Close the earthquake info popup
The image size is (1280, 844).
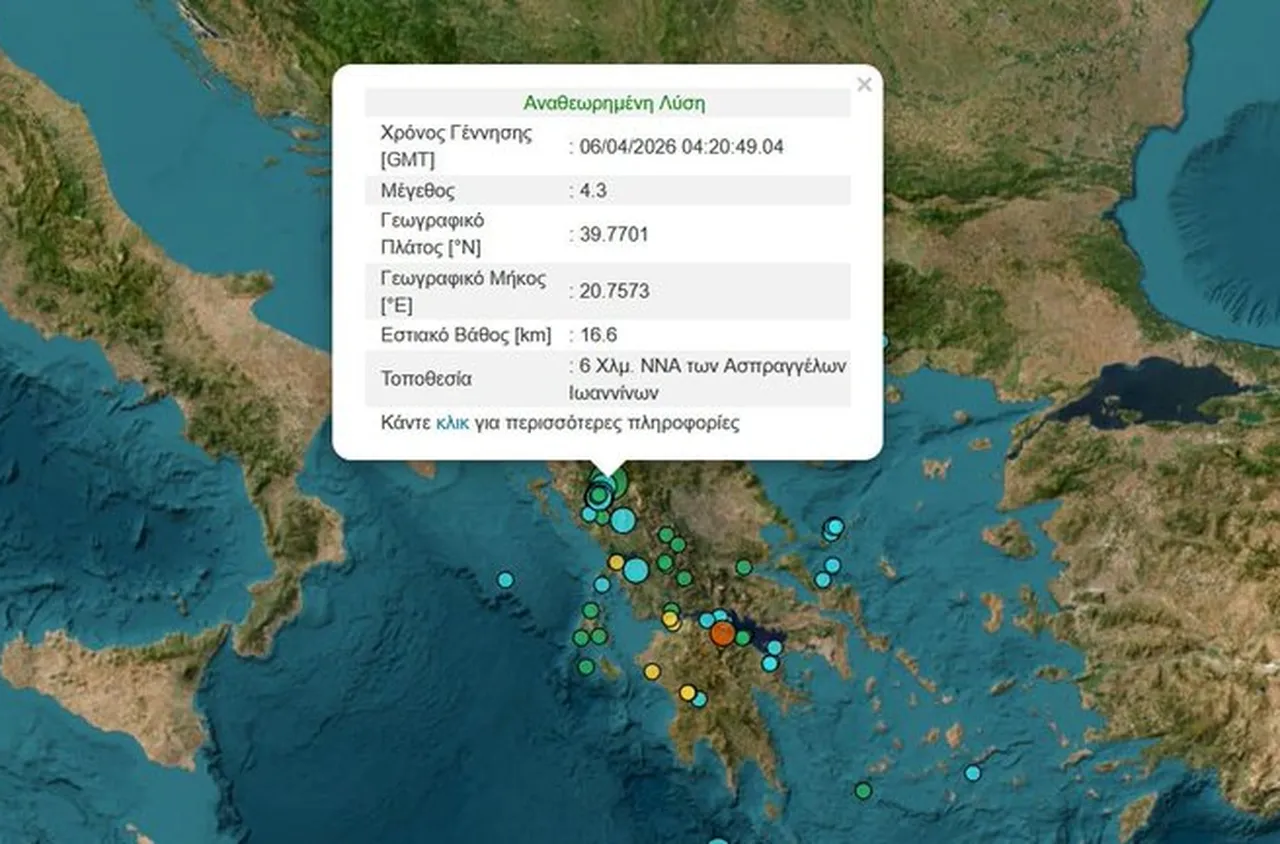(x=864, y=85)
